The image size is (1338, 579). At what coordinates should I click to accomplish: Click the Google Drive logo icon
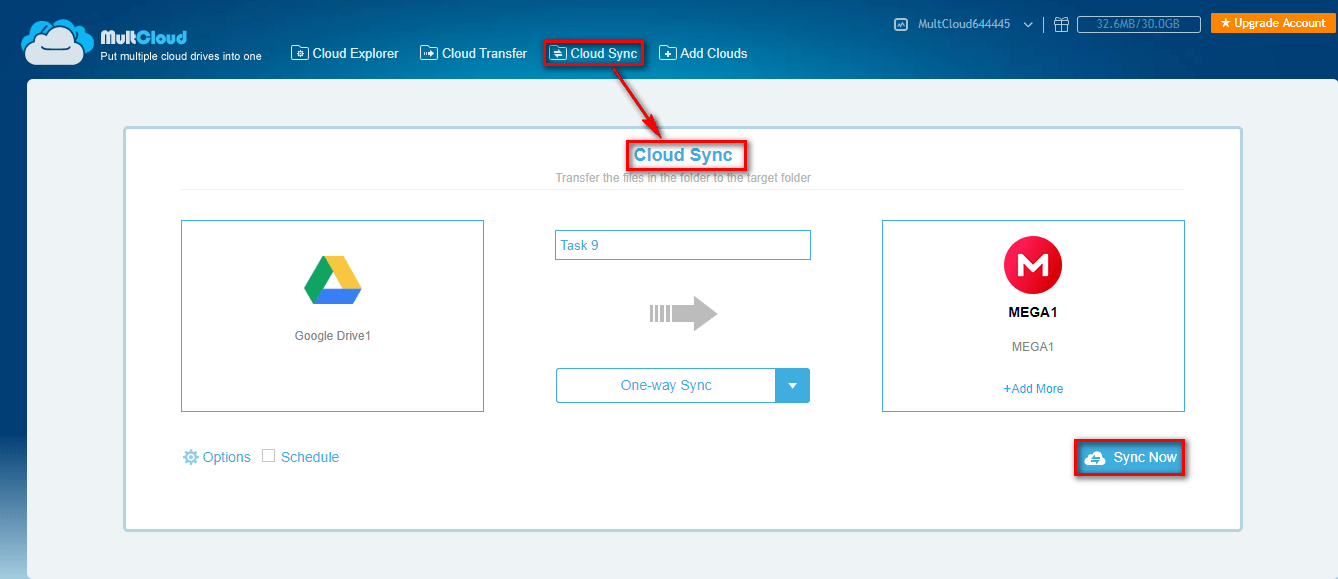pos(333,280)
